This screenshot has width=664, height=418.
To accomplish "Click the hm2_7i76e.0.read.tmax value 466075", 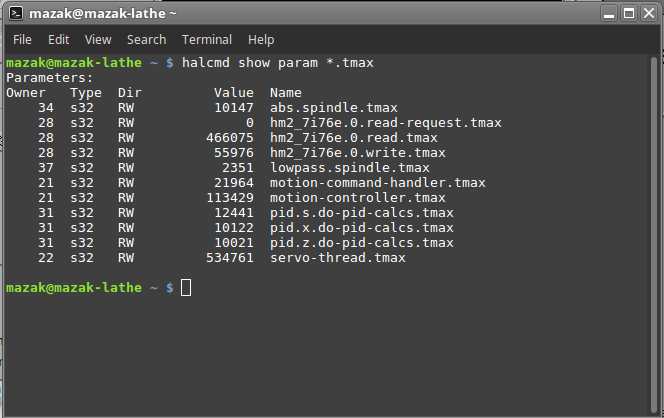I will [230, 138].
